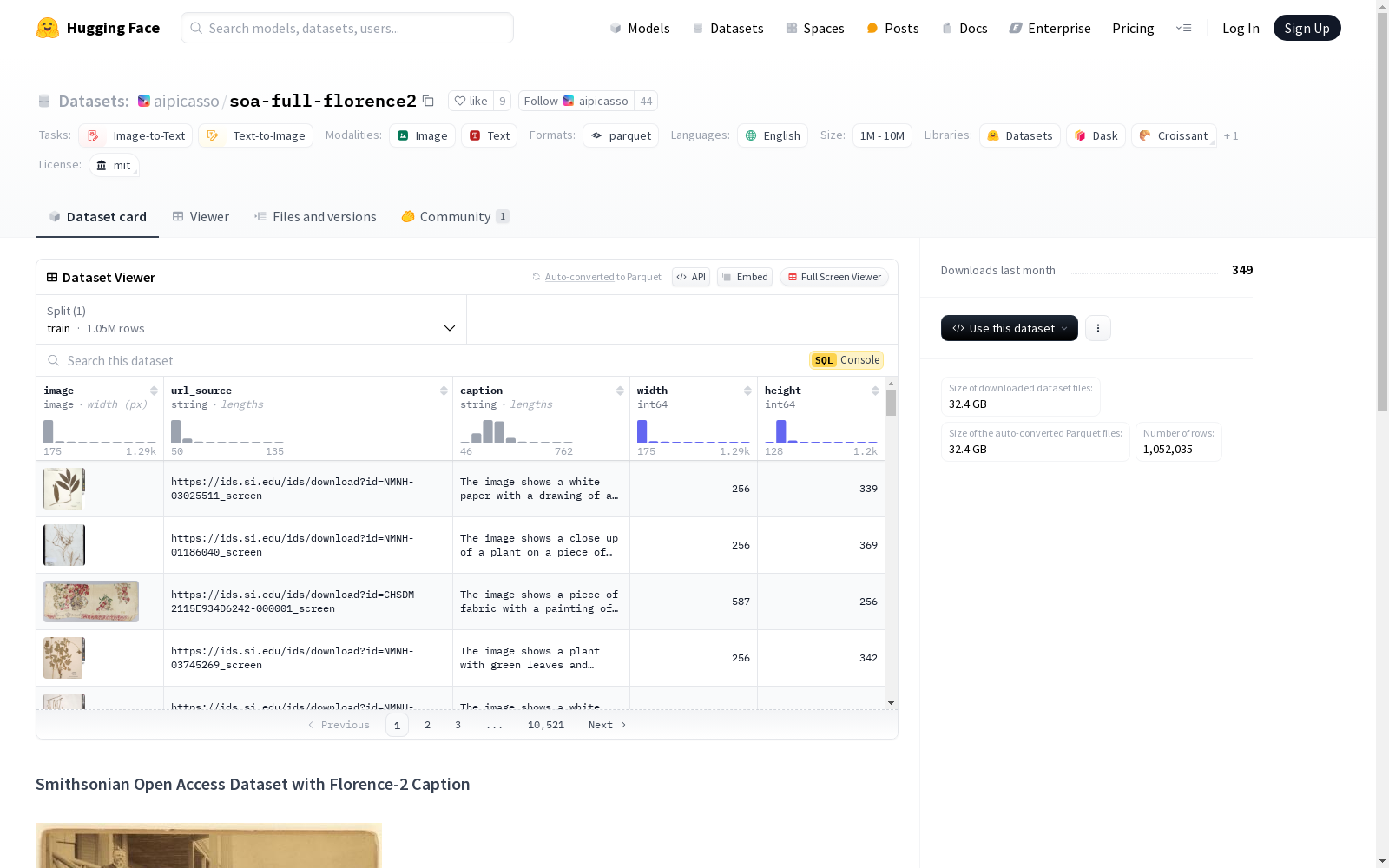Open the navigation more-options menu icon
The height and width of the screenshot is (868, 1389).
pyautogui.click(x=1183, y=28)
